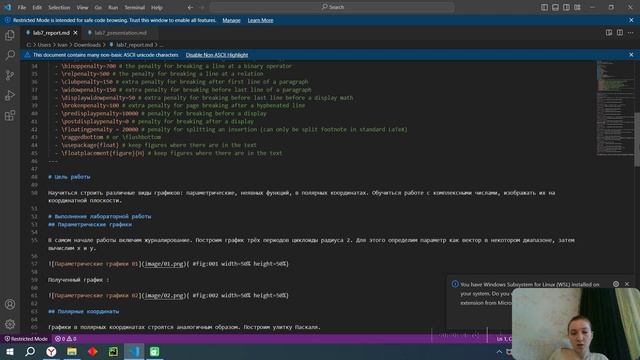Open Windows taskbar search
Viewport: 640px width, 360px height.
point(30,351)
